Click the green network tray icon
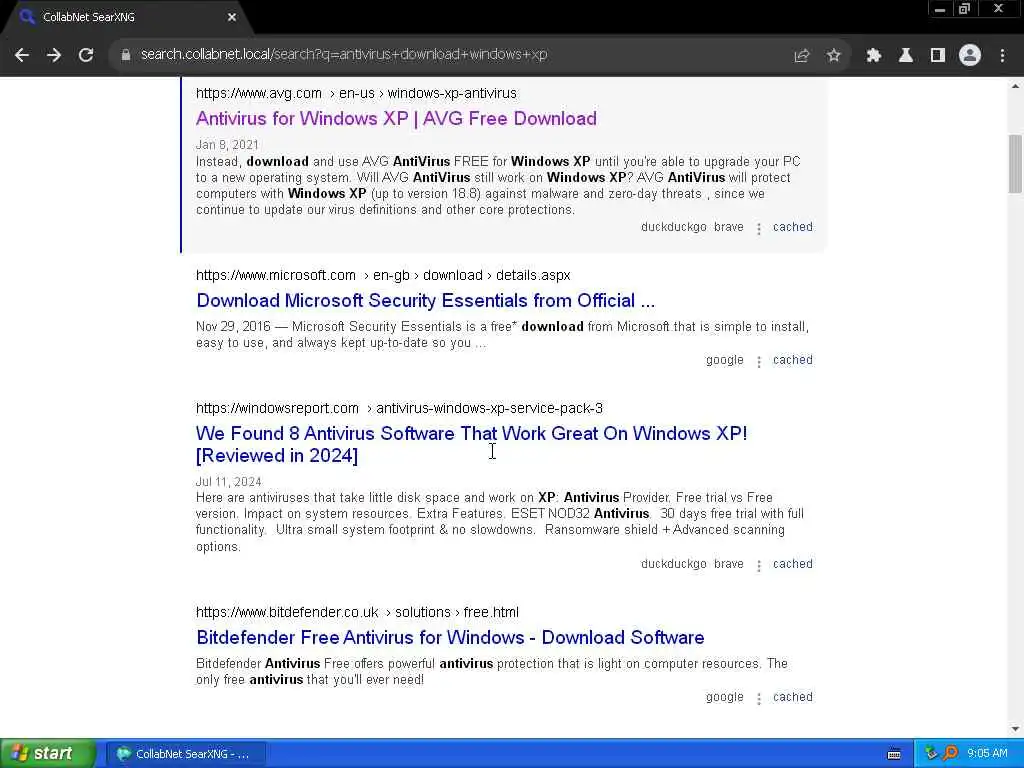Screen dimensions: 1024x768 click(x=931, y=754)
